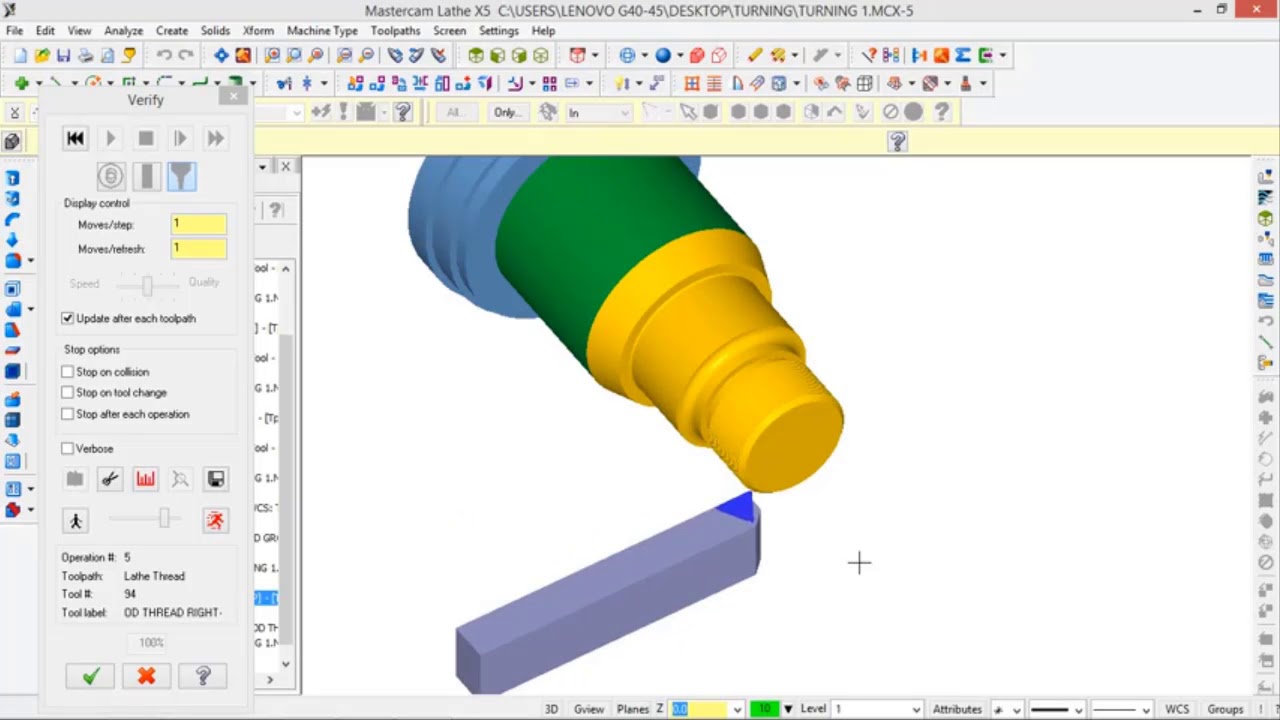This screenshot has height=720, width=1280.
Task: Open the Level dropdown
Action: [x=915, y=710]
